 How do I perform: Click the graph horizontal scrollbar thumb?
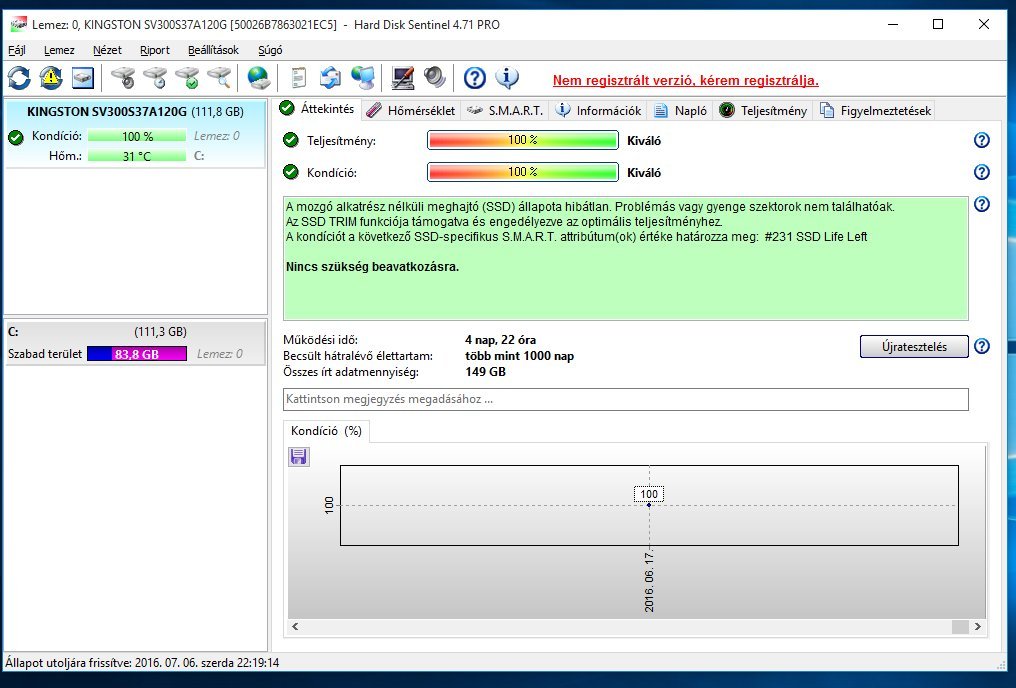960,626
